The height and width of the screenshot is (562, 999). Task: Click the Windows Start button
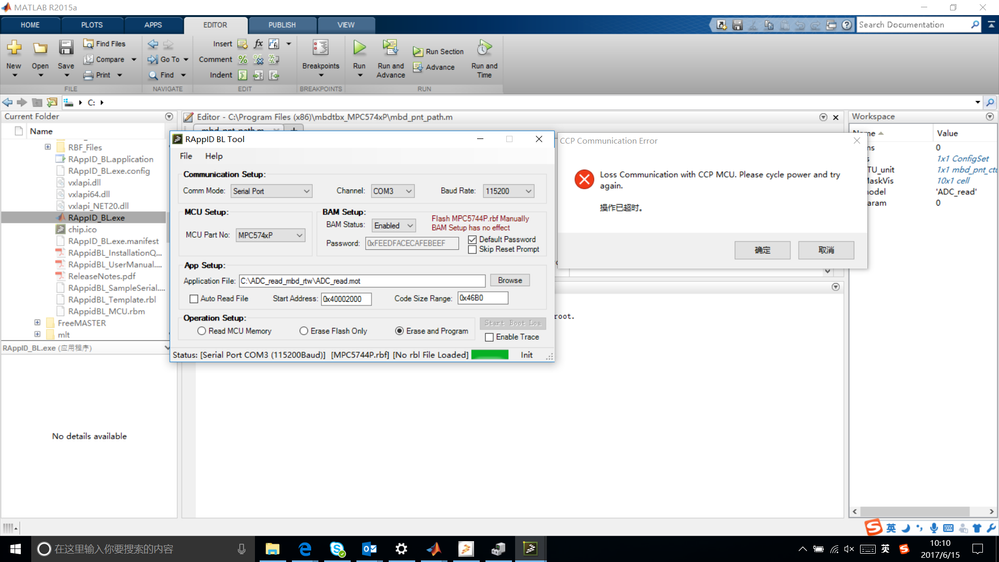[15, 549]
